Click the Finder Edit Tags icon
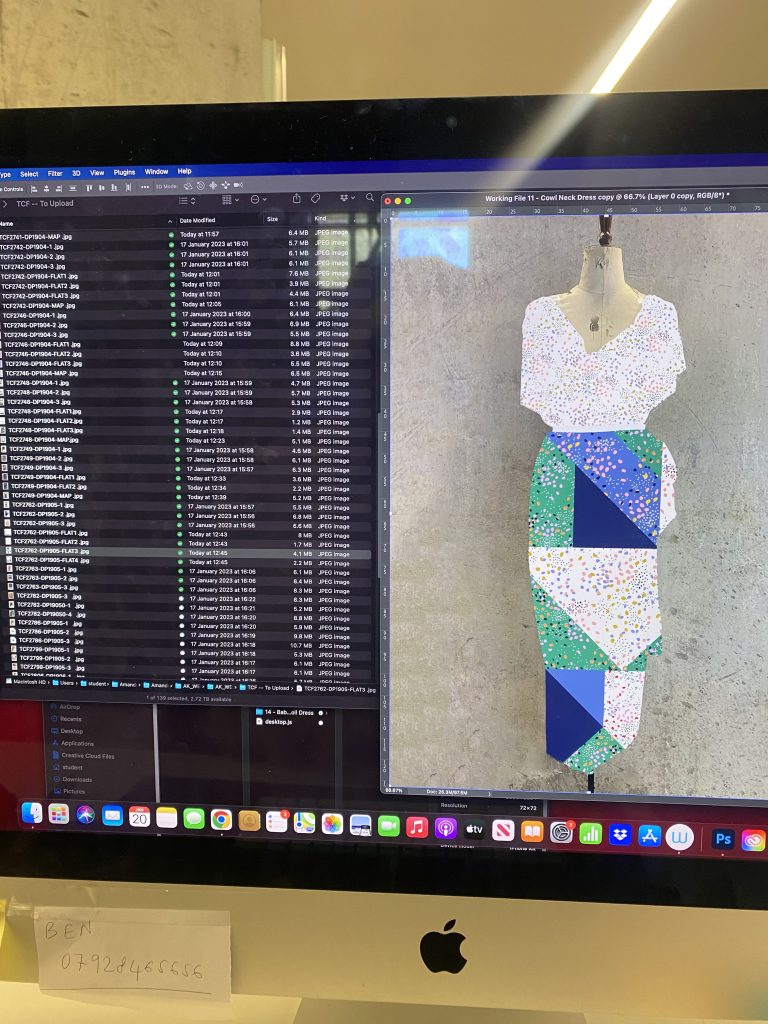The width and height of the screenshot is (768, 1024). 315,199
